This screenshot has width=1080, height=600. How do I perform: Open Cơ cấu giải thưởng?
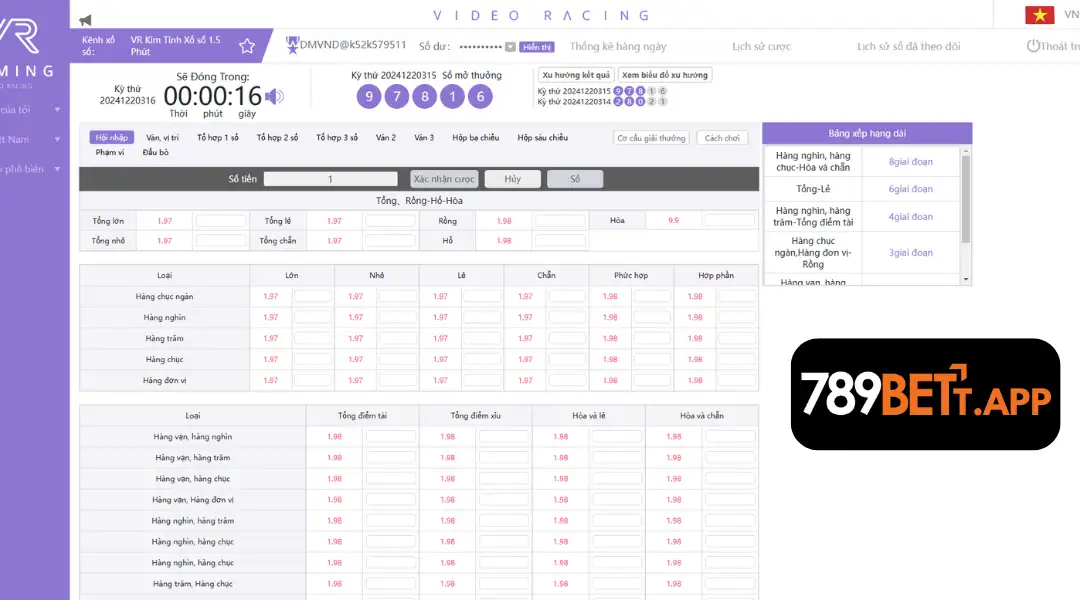click(651, 138)
